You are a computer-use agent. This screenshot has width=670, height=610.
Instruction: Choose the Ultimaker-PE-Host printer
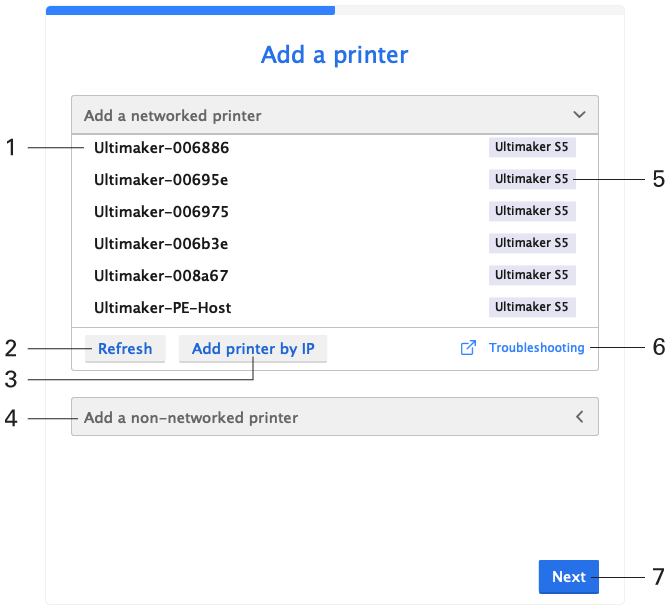[163, 308]
